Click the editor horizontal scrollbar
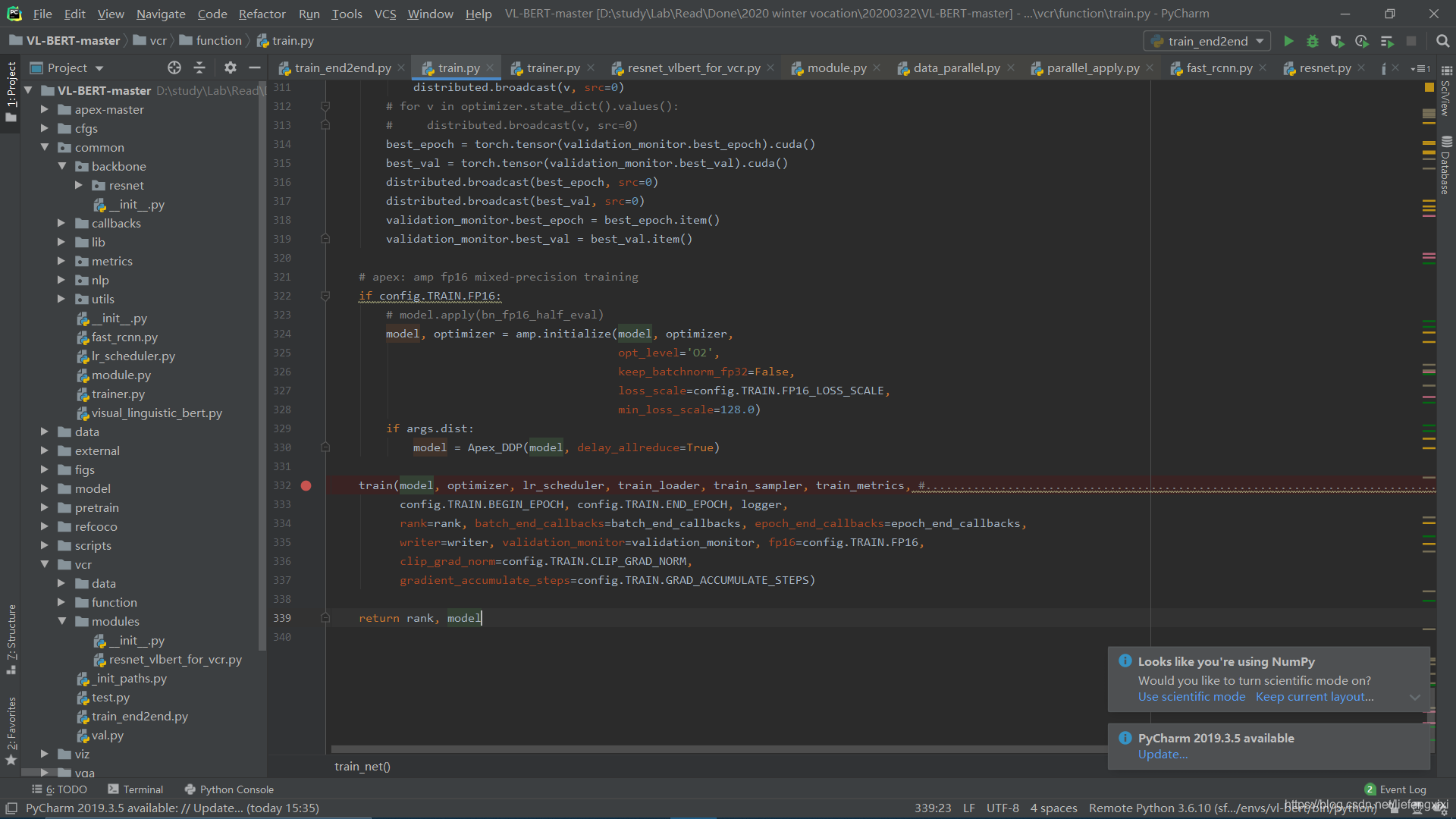 [719, 749]
